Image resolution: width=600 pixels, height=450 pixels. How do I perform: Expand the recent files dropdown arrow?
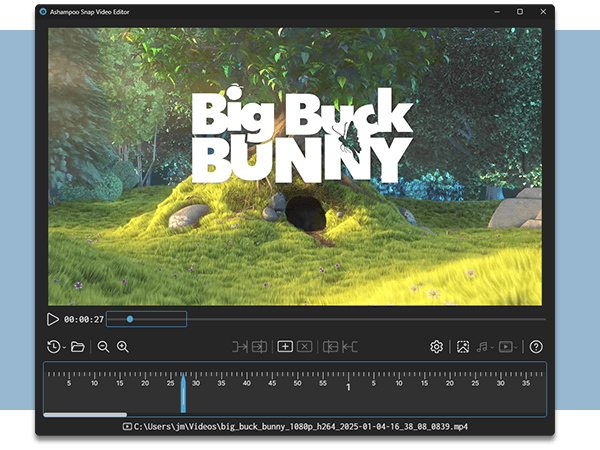64,347
